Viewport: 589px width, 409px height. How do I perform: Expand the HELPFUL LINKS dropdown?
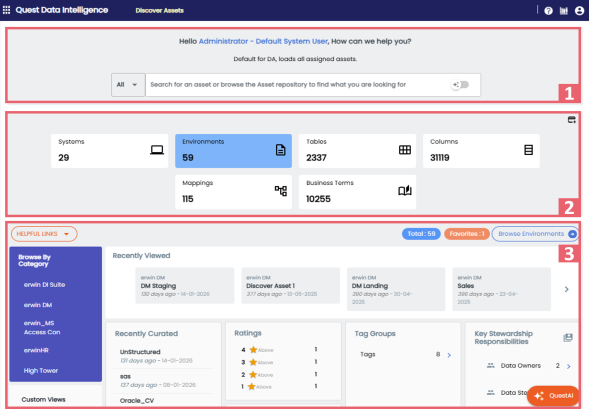coord(44,234)
